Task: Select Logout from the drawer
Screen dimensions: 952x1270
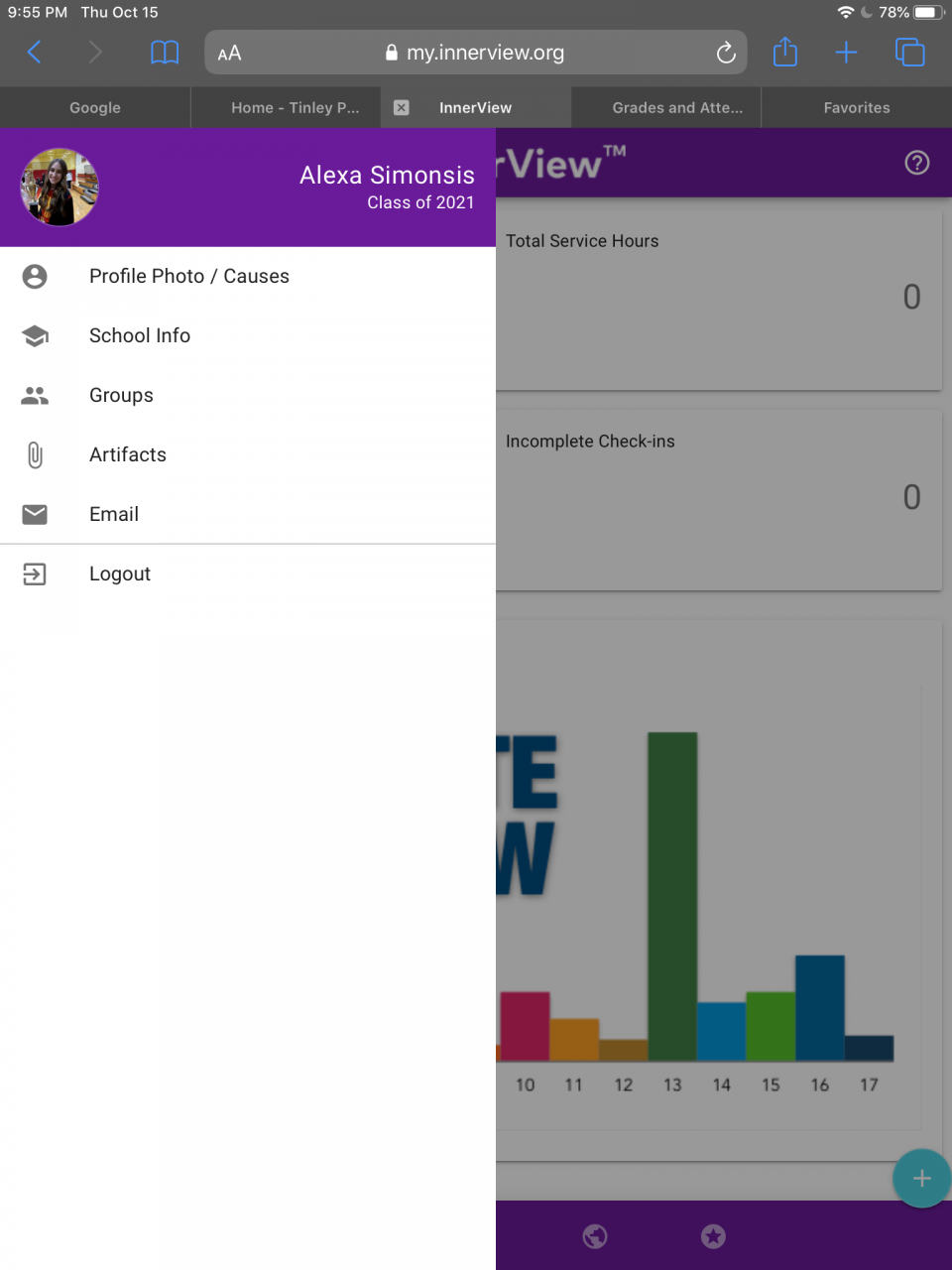Action: [248, 573]
